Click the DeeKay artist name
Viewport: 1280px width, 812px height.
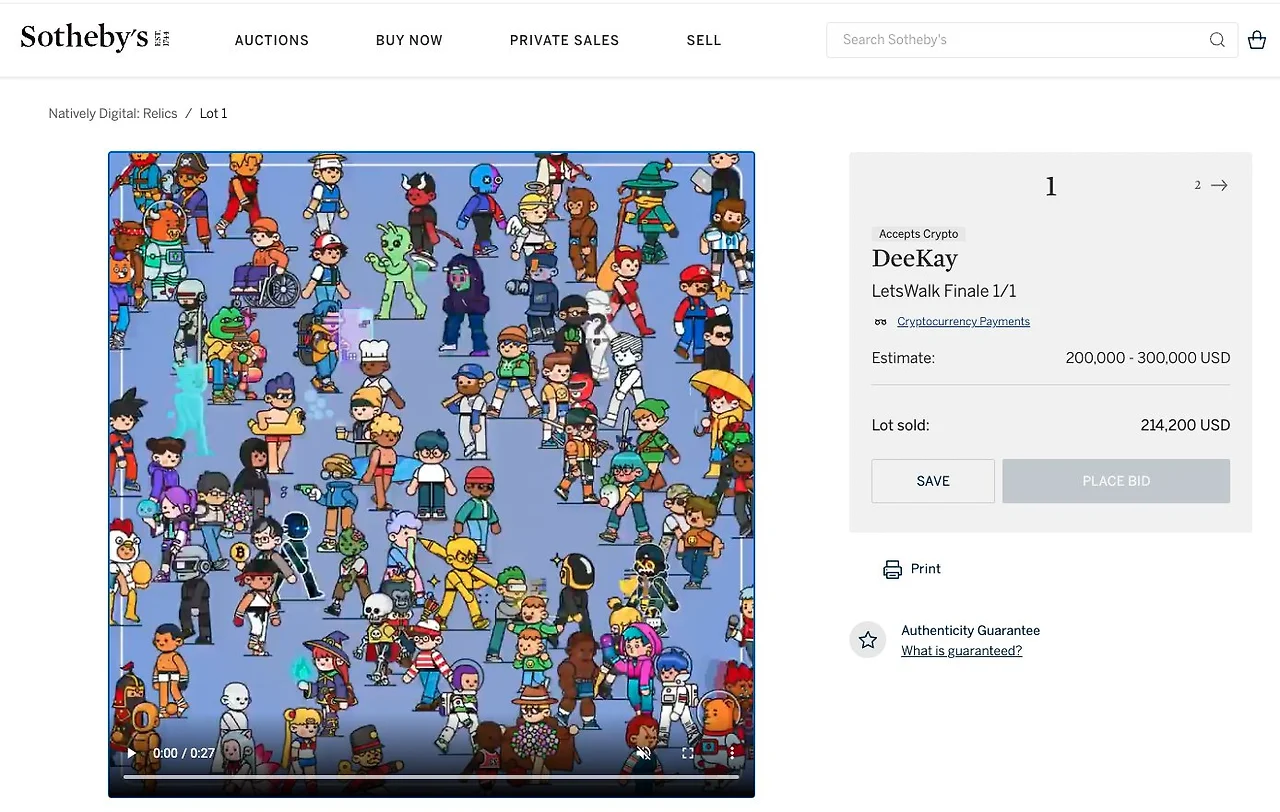pos(915,259)
